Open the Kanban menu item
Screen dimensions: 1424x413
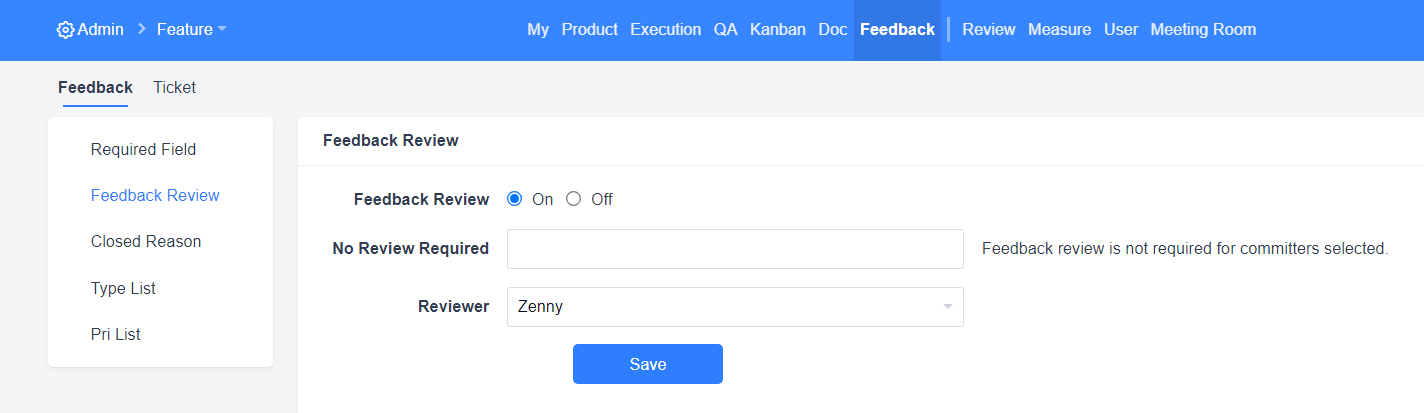[x=777, y=30]
